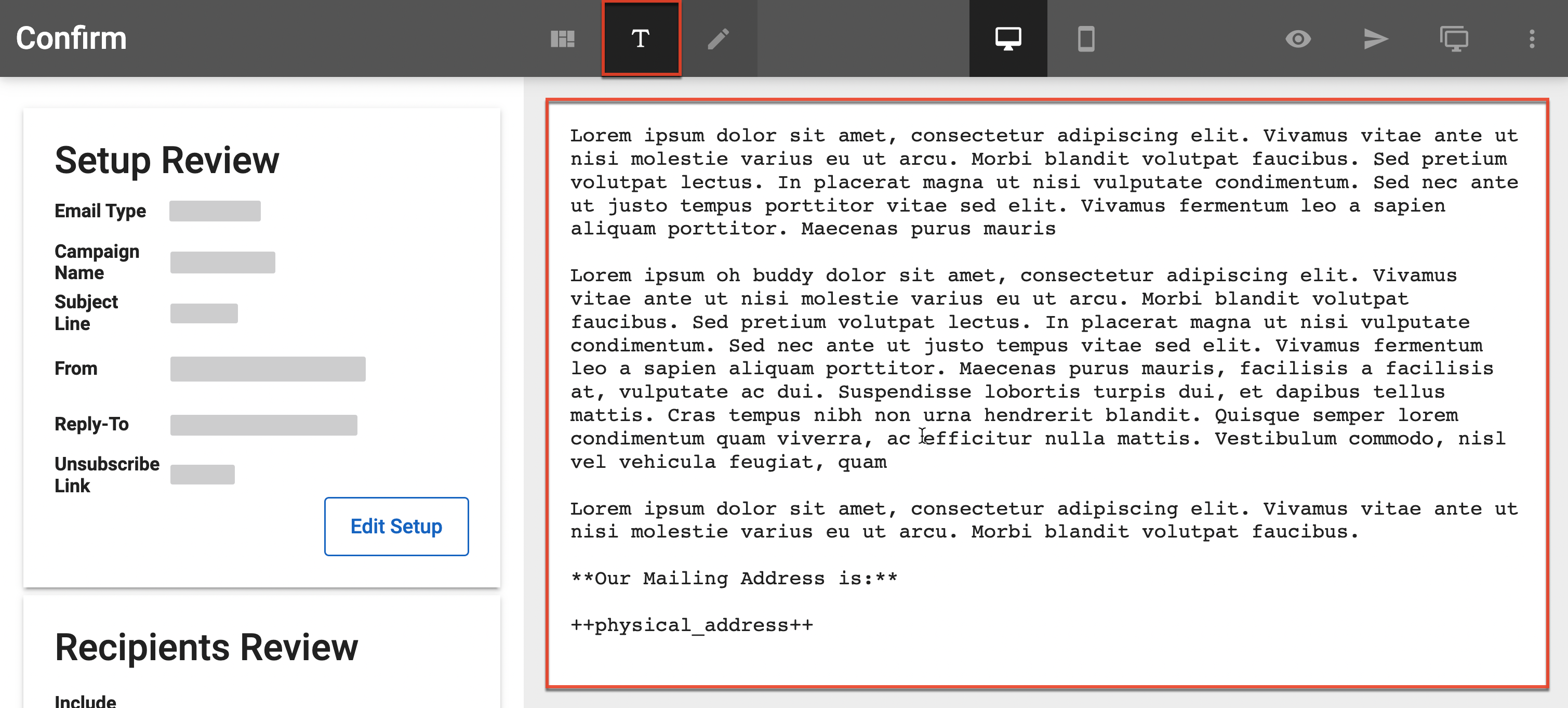The image size is (1568, 708).
Task: Click the '++physical_address++' merge tag text
Action: click(x=692, y=625)
